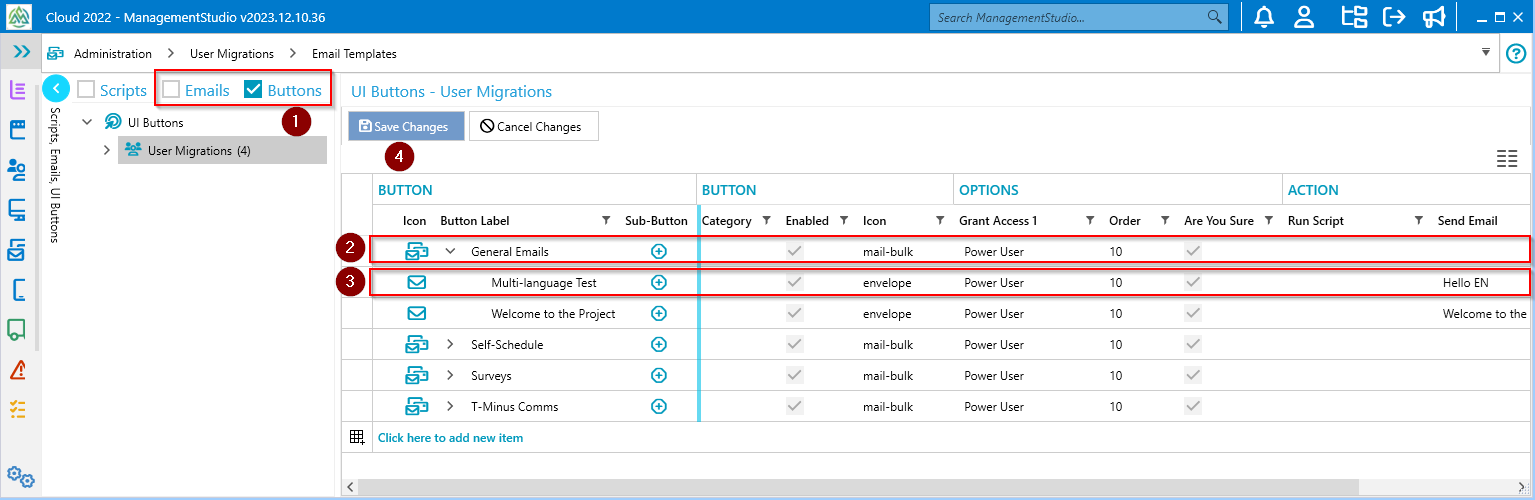Click the column chooser icon above grid
Screen dimensions: 1535x500
click(1507, 158)
